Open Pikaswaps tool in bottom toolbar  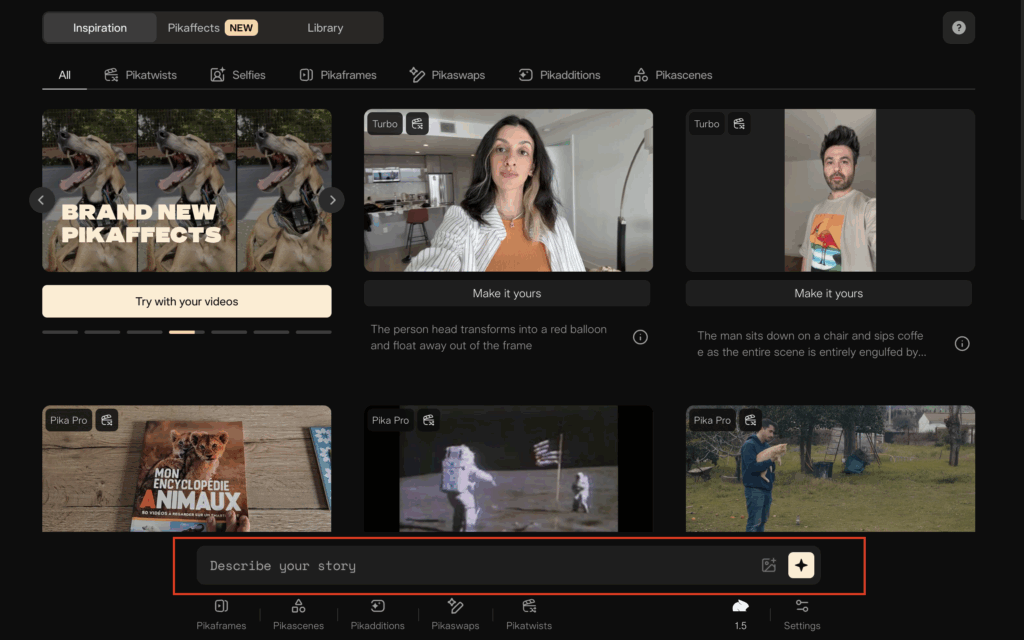point(455,614)
